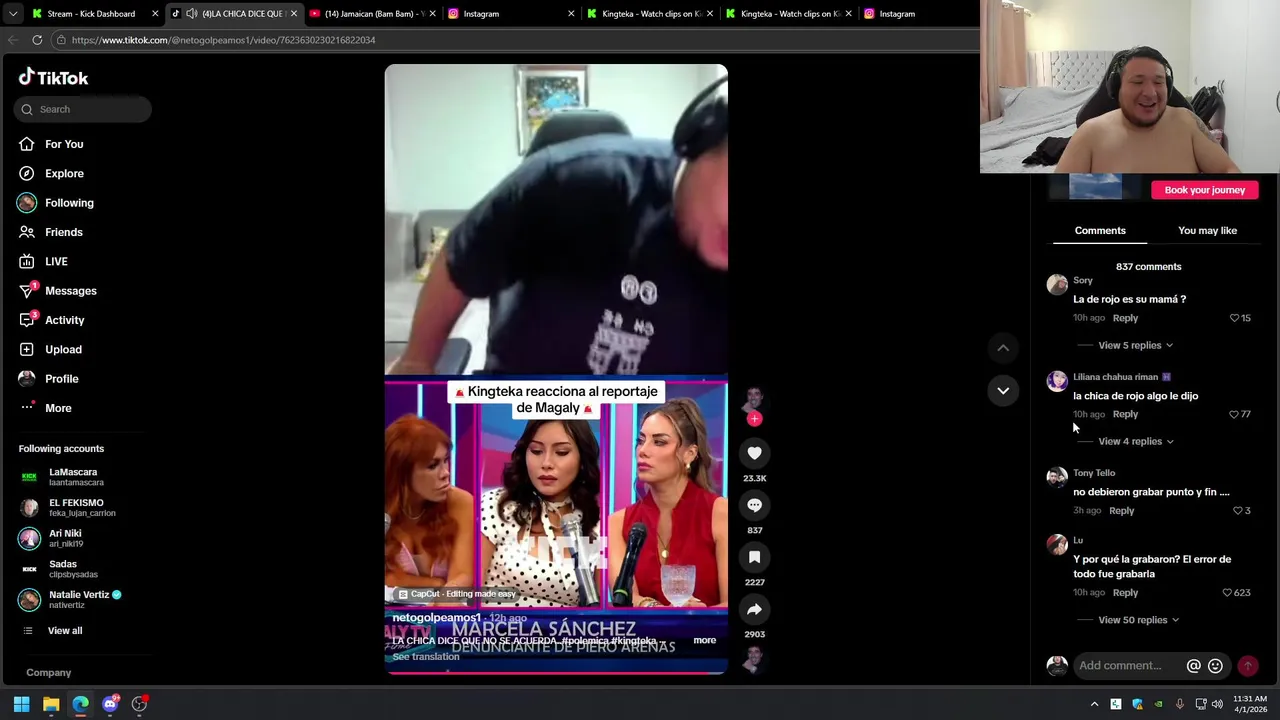Open volume control in system tray

coord(1217,704)
